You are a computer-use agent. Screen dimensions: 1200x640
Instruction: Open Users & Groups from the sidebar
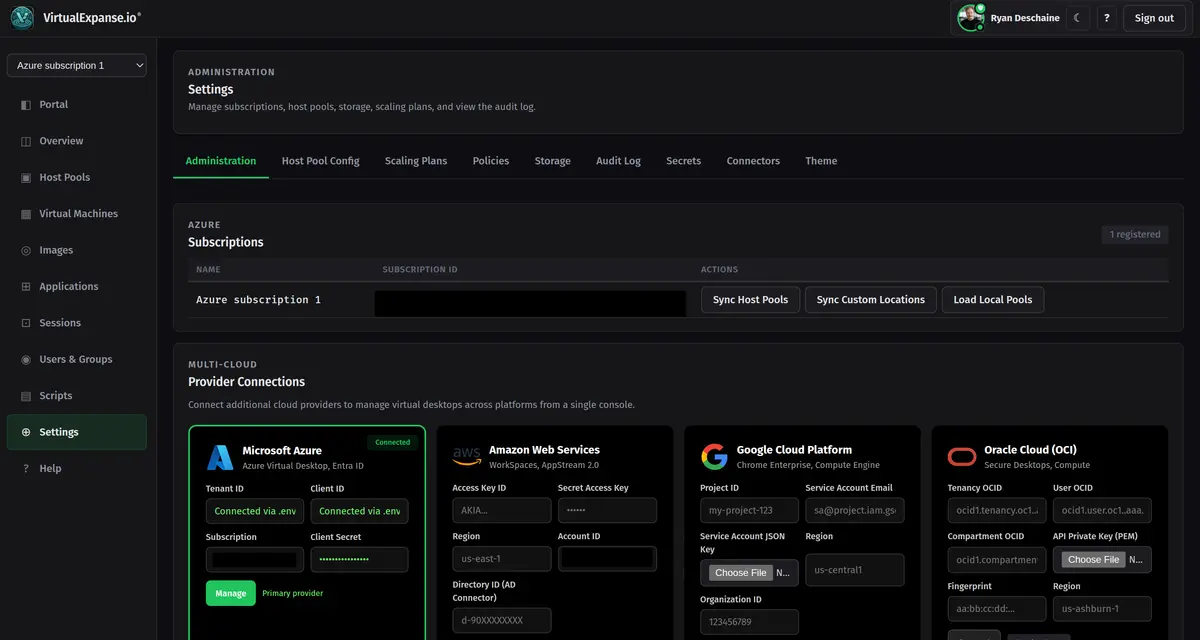70,359
